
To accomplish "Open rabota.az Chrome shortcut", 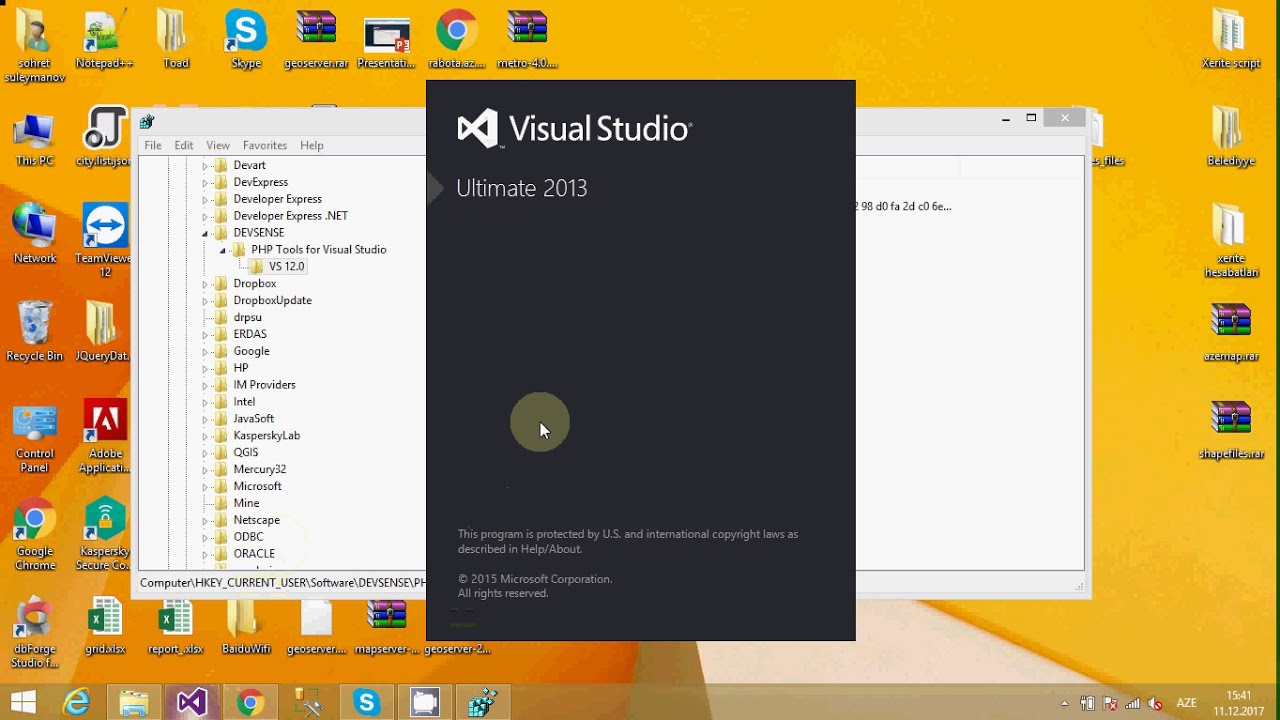I will coord(457,40).
